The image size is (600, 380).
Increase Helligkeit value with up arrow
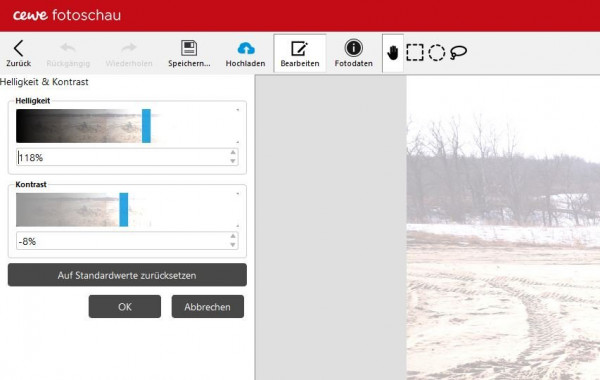click(233, 153)
